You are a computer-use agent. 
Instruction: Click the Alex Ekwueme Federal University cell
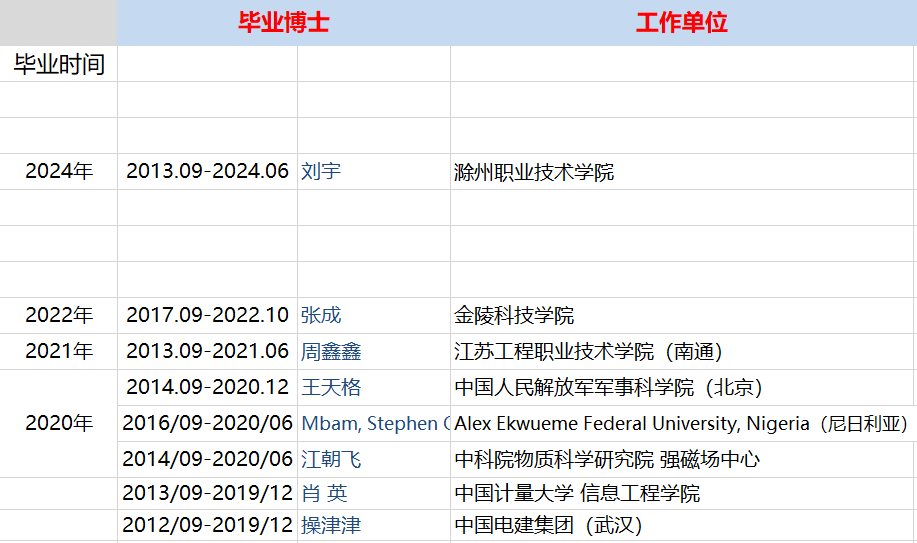(680, 424)
